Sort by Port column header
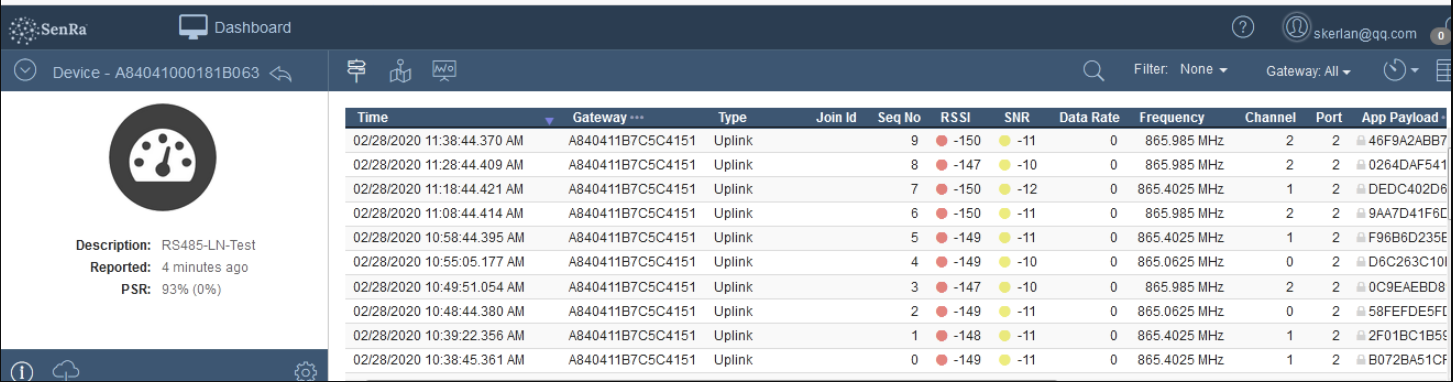Viewport: 1453px width, 382px height. point(1329,117)
